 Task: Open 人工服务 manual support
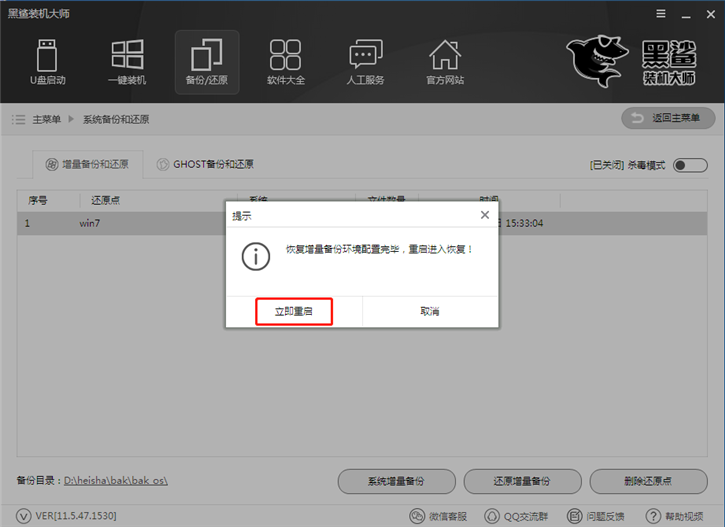(x=366, y=62)
